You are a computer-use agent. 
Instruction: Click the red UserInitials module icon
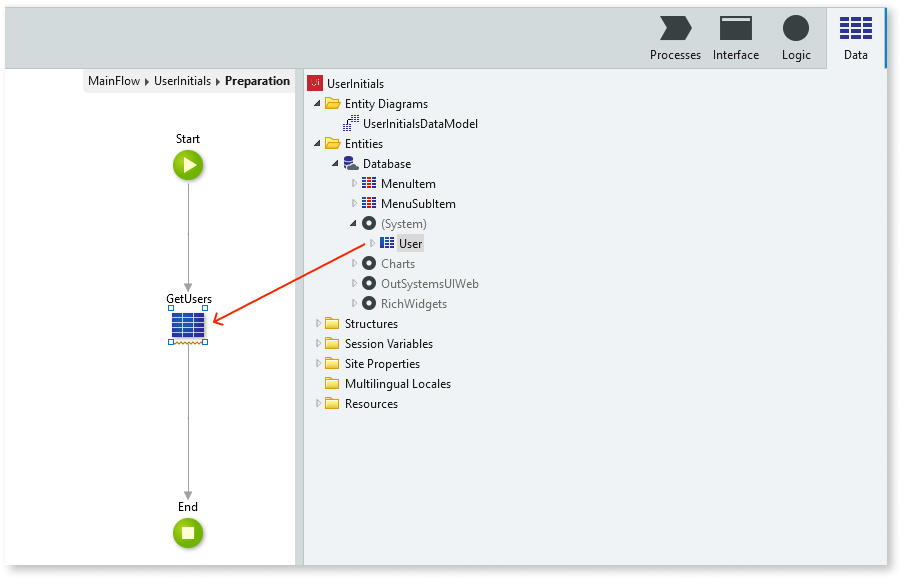pos(315,83)
